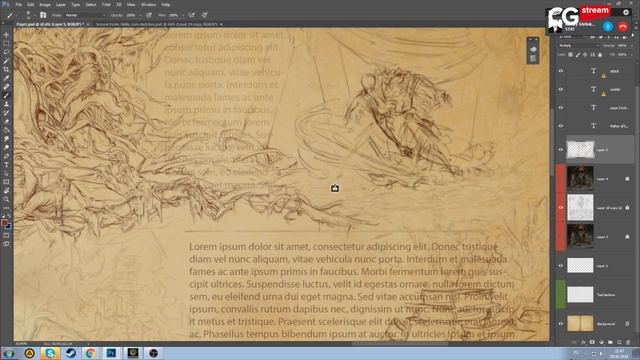Open Skype from the taskbar
Screen dimensions: 640x360
pos(50,353)
